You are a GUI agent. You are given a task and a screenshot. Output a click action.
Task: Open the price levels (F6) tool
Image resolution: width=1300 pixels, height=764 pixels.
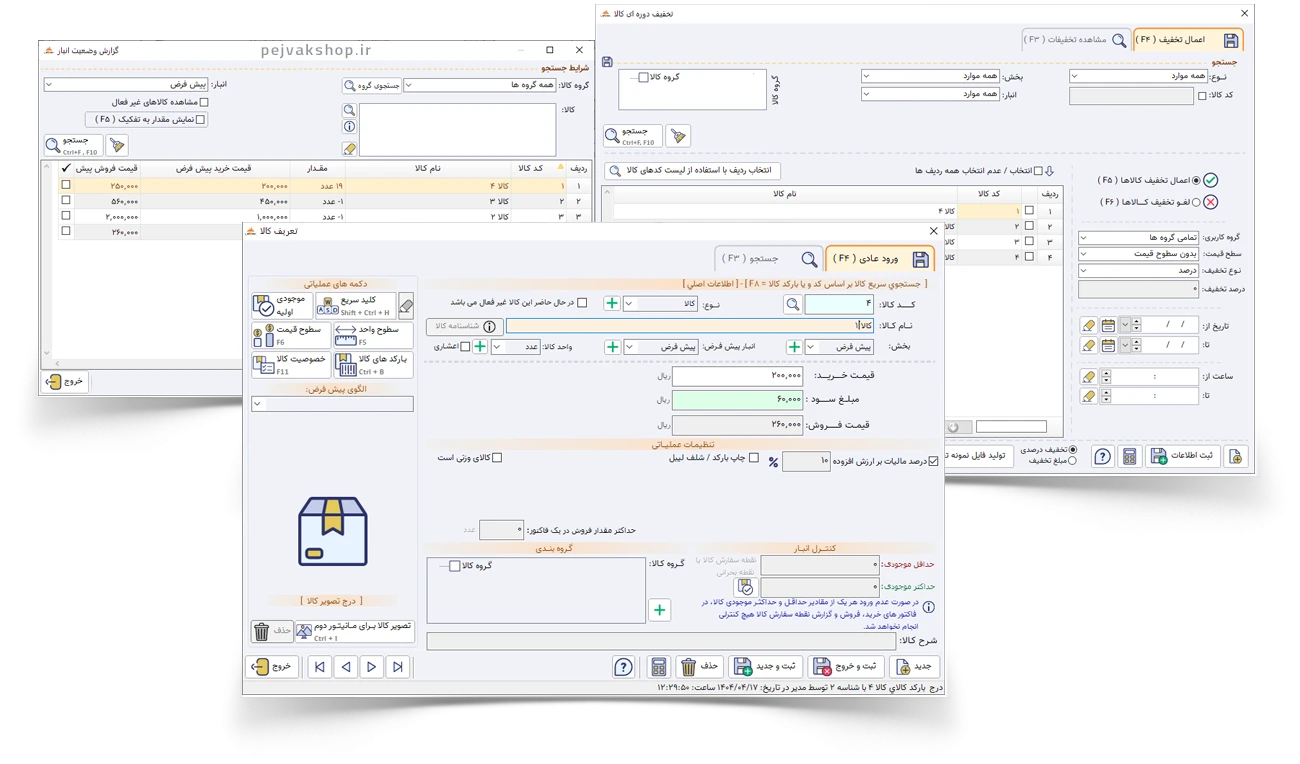click(290, 335)
